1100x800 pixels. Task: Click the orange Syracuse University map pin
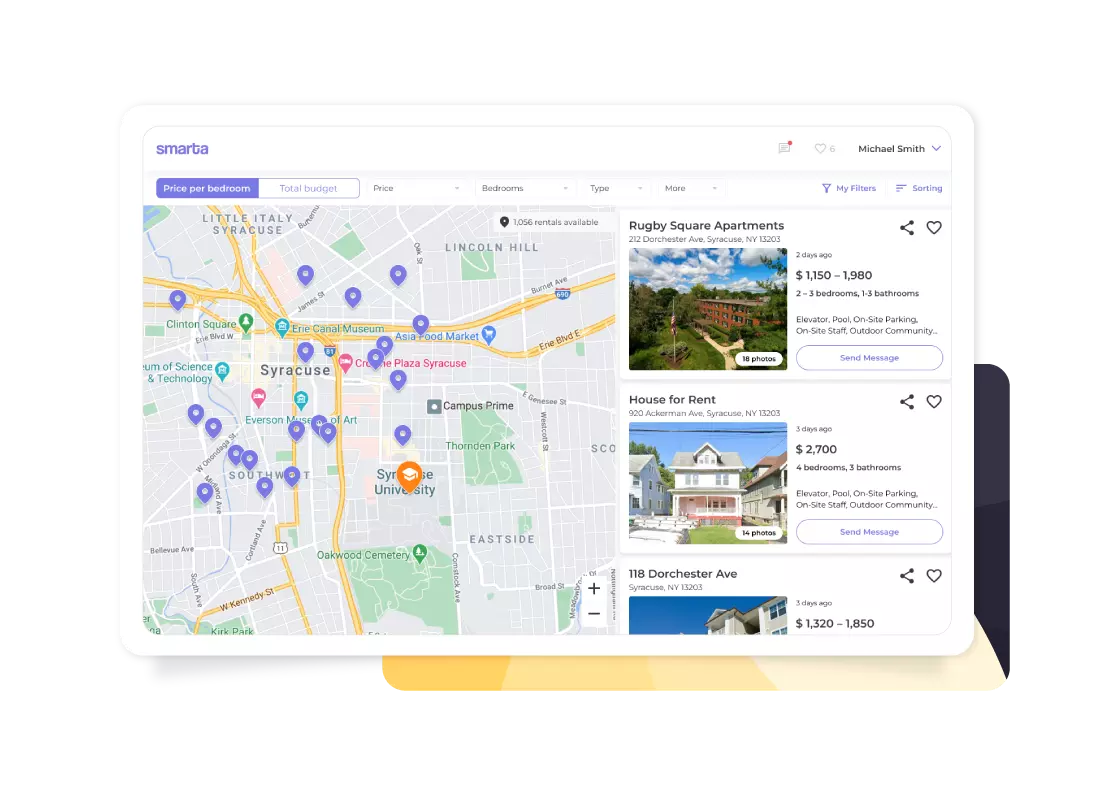click(x=408, y=475)
